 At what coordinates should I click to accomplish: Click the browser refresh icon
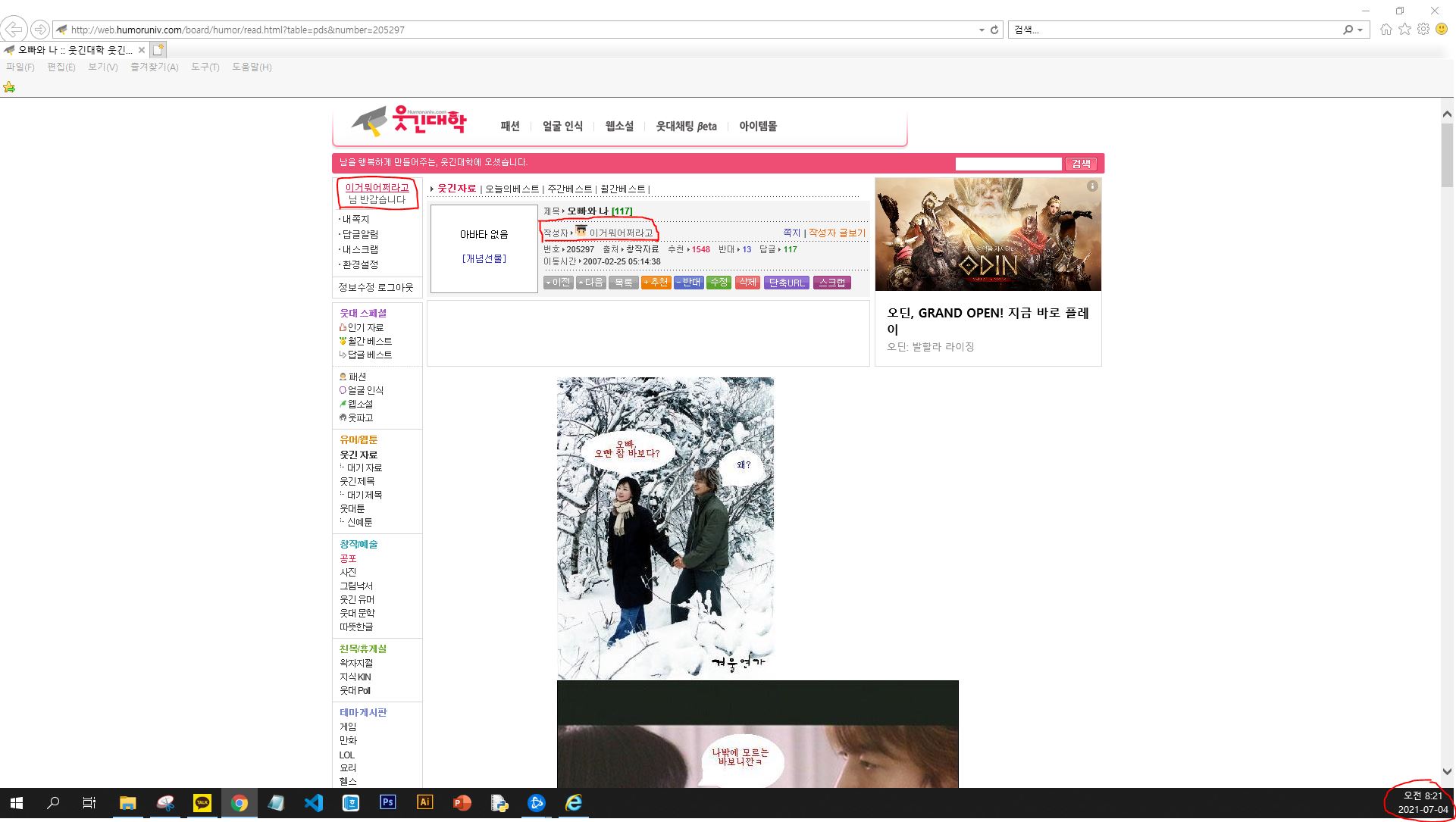tap(994, 30)
